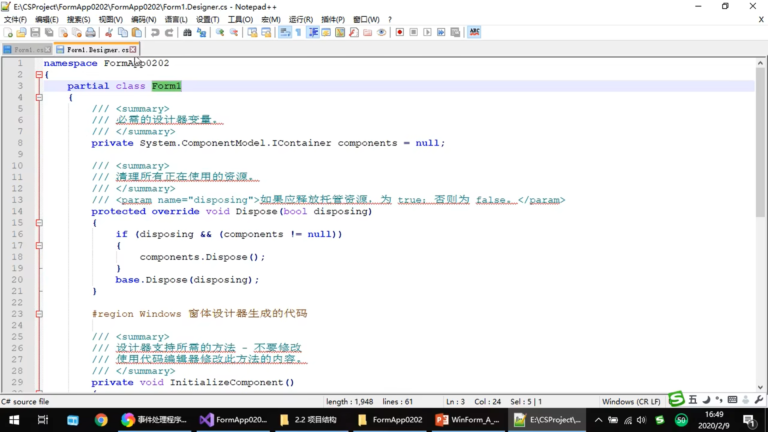Click the Windows (CR LF) status field

pyautogui.click(x=631, y=402)
